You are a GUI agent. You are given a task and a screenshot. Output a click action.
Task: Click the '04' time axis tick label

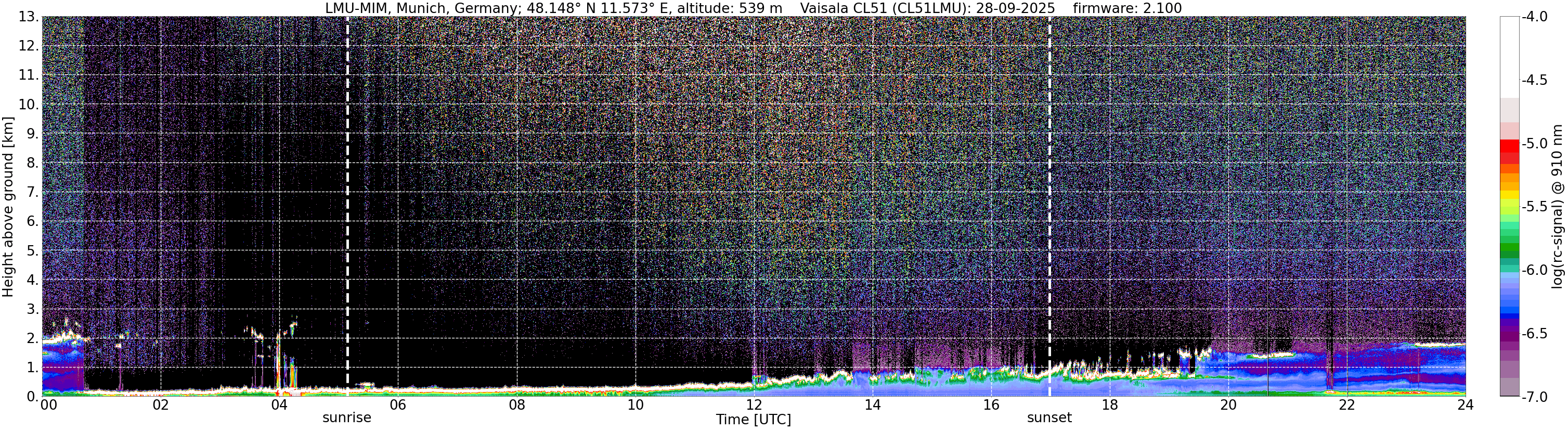(279, 405)
